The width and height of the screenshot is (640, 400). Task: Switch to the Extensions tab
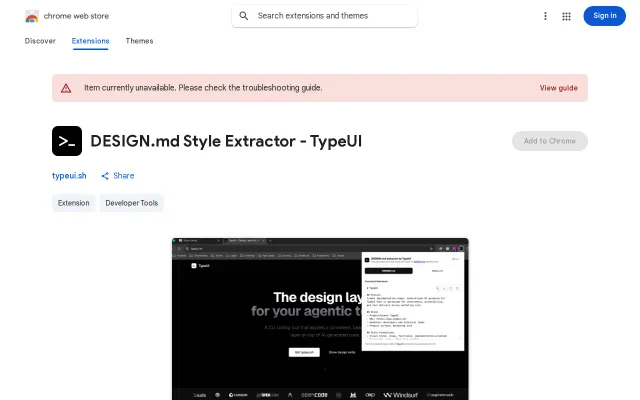[90, 41]
